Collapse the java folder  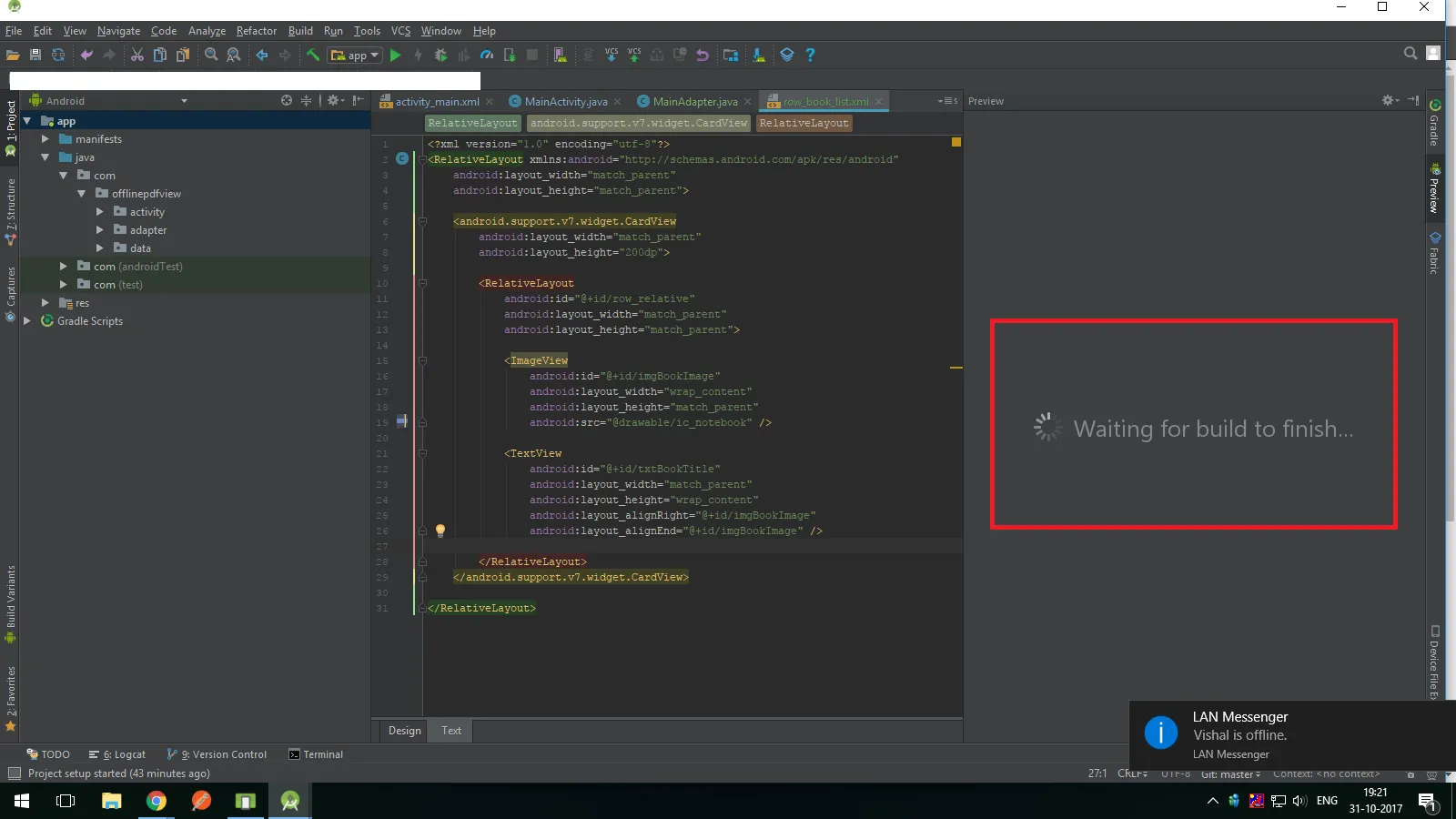coord(45,157)
